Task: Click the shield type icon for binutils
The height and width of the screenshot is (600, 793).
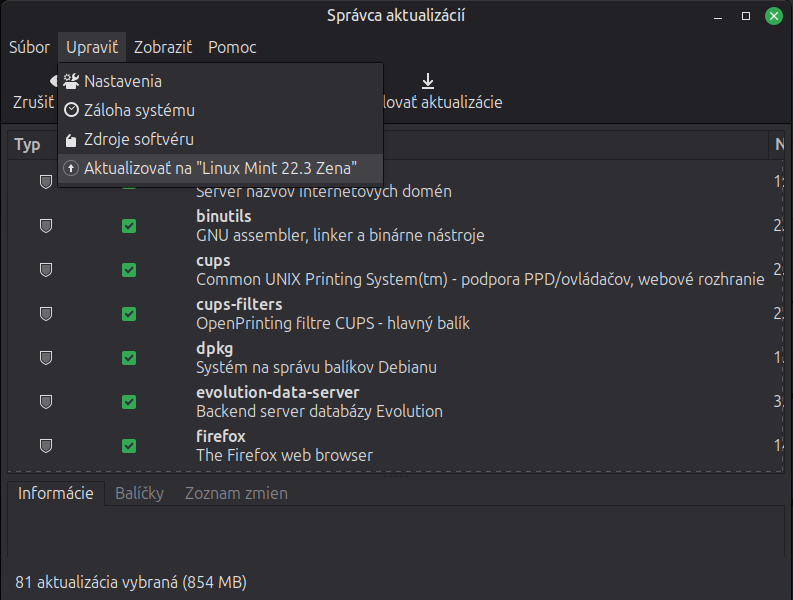Action: (x=46, y=226)
